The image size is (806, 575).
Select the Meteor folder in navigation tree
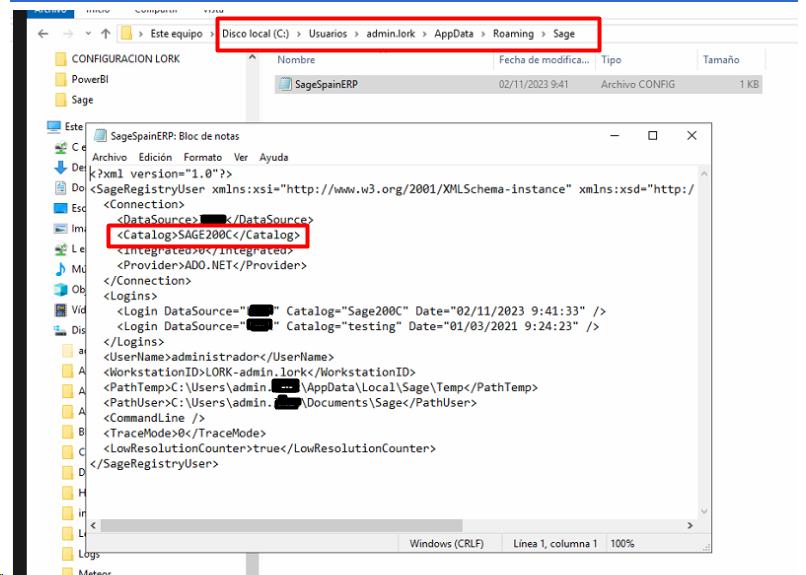(x=86, y=571)
